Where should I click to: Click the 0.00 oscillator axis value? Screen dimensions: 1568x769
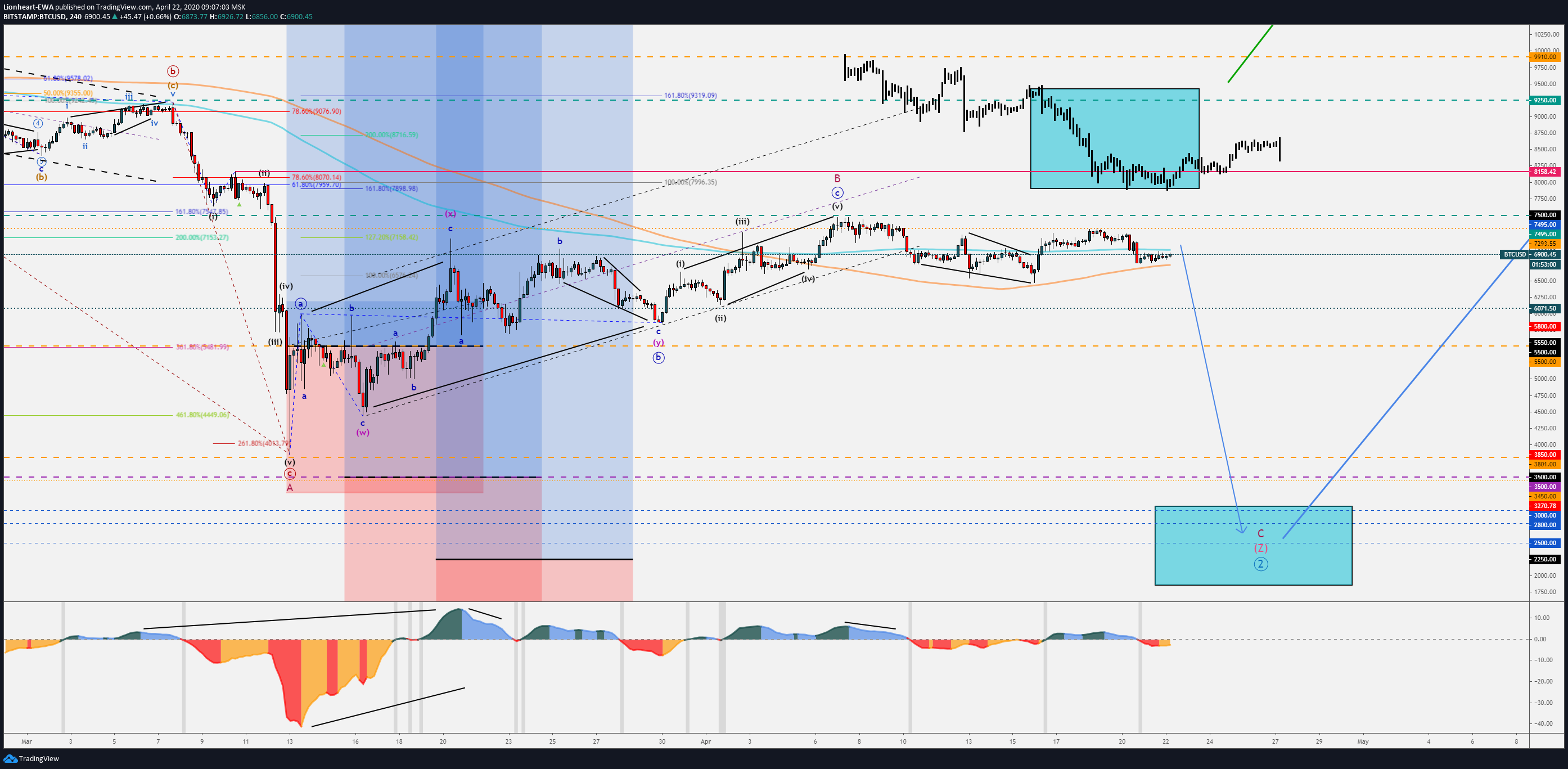[1540, 639]
